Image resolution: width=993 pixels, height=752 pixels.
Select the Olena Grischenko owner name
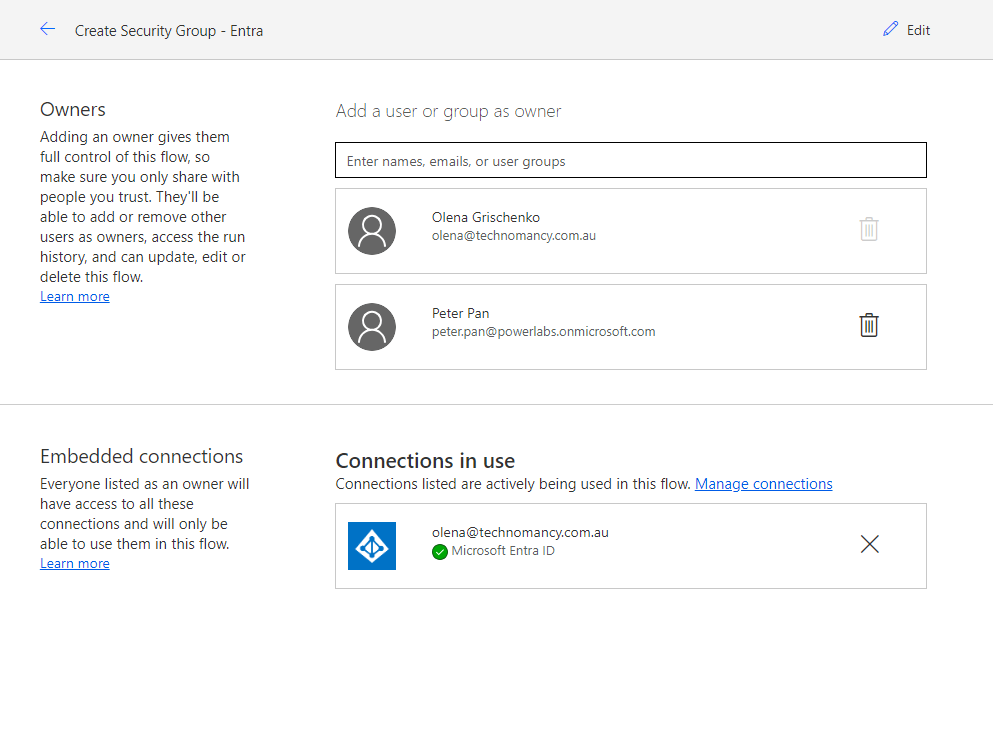pyautogui.click(x=485, y=217)
